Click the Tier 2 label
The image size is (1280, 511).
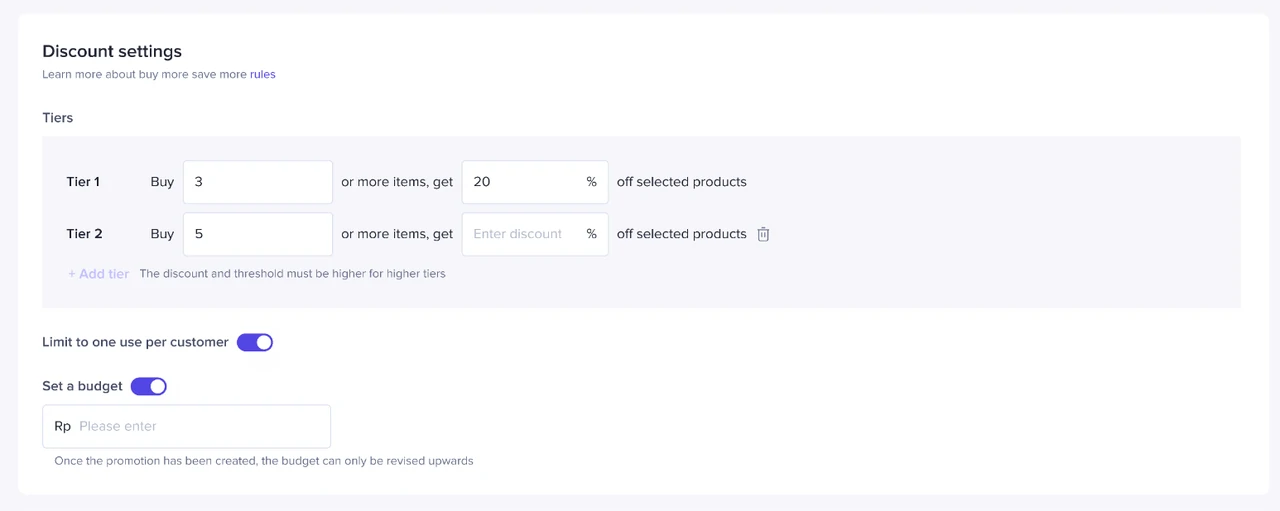pyautogui.click(x=84, y=234)
